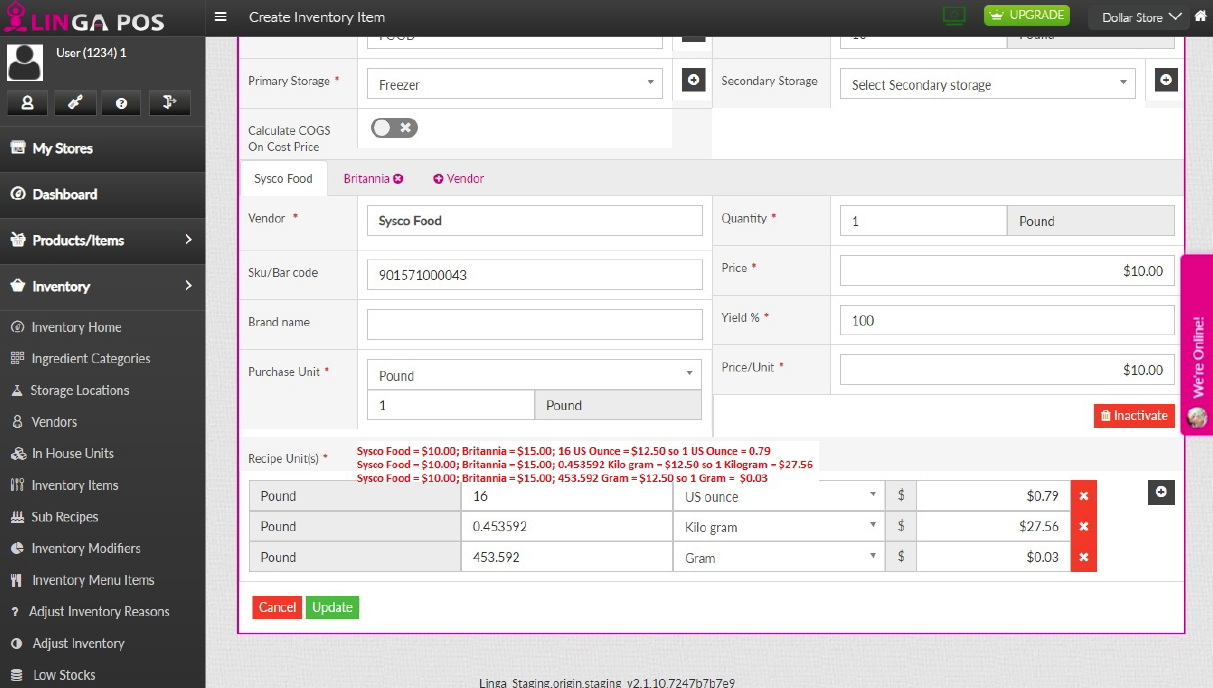
Task: Remove the Kilo gram recipe unit row
Action: click(1084, 526)
